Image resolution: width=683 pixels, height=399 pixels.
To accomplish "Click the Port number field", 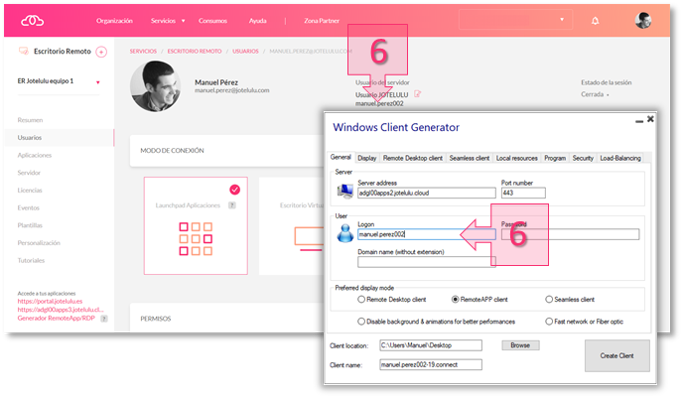I will 523,193.
